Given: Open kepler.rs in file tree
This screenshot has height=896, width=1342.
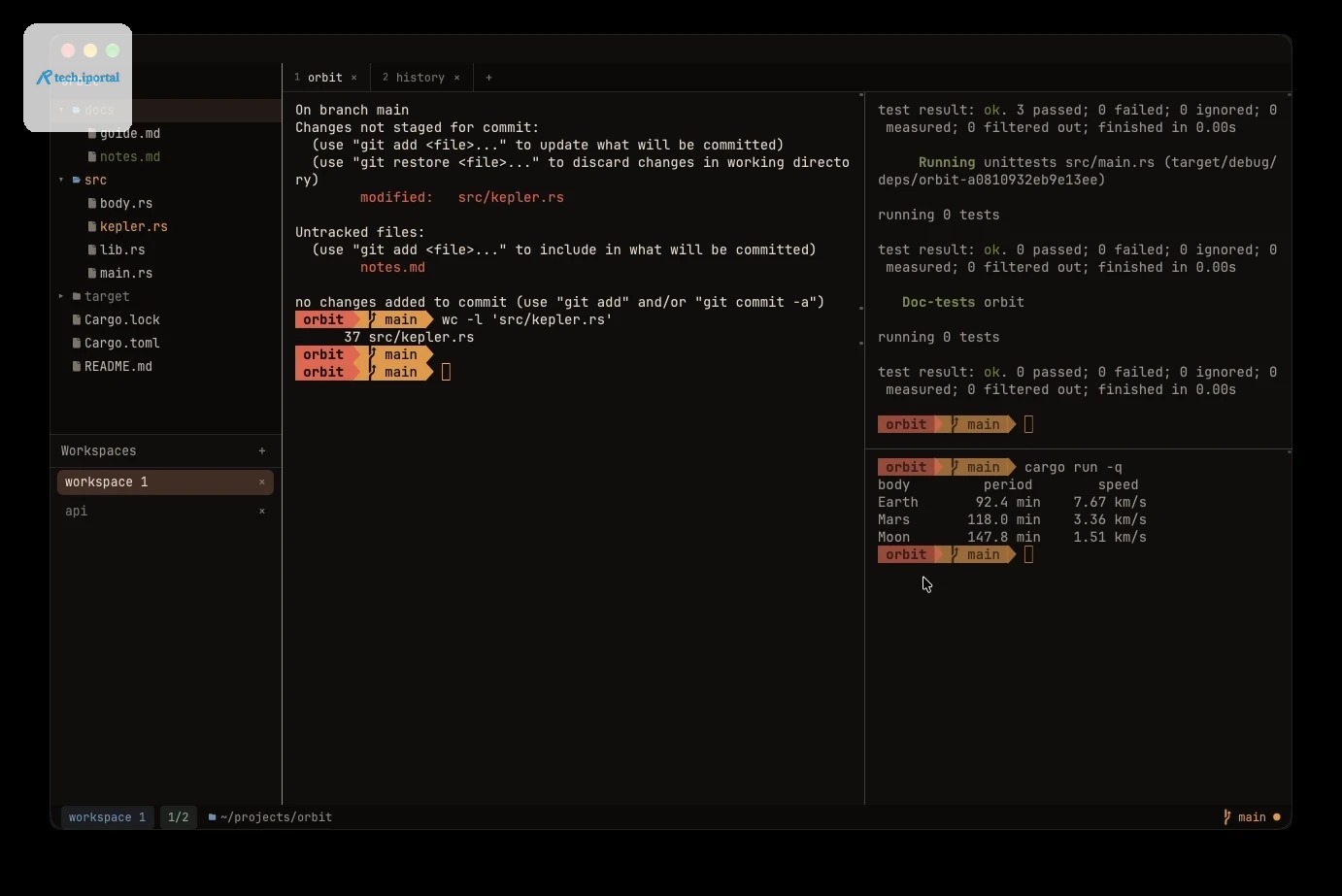Looking at the screenshot, I should coord(134,226).
